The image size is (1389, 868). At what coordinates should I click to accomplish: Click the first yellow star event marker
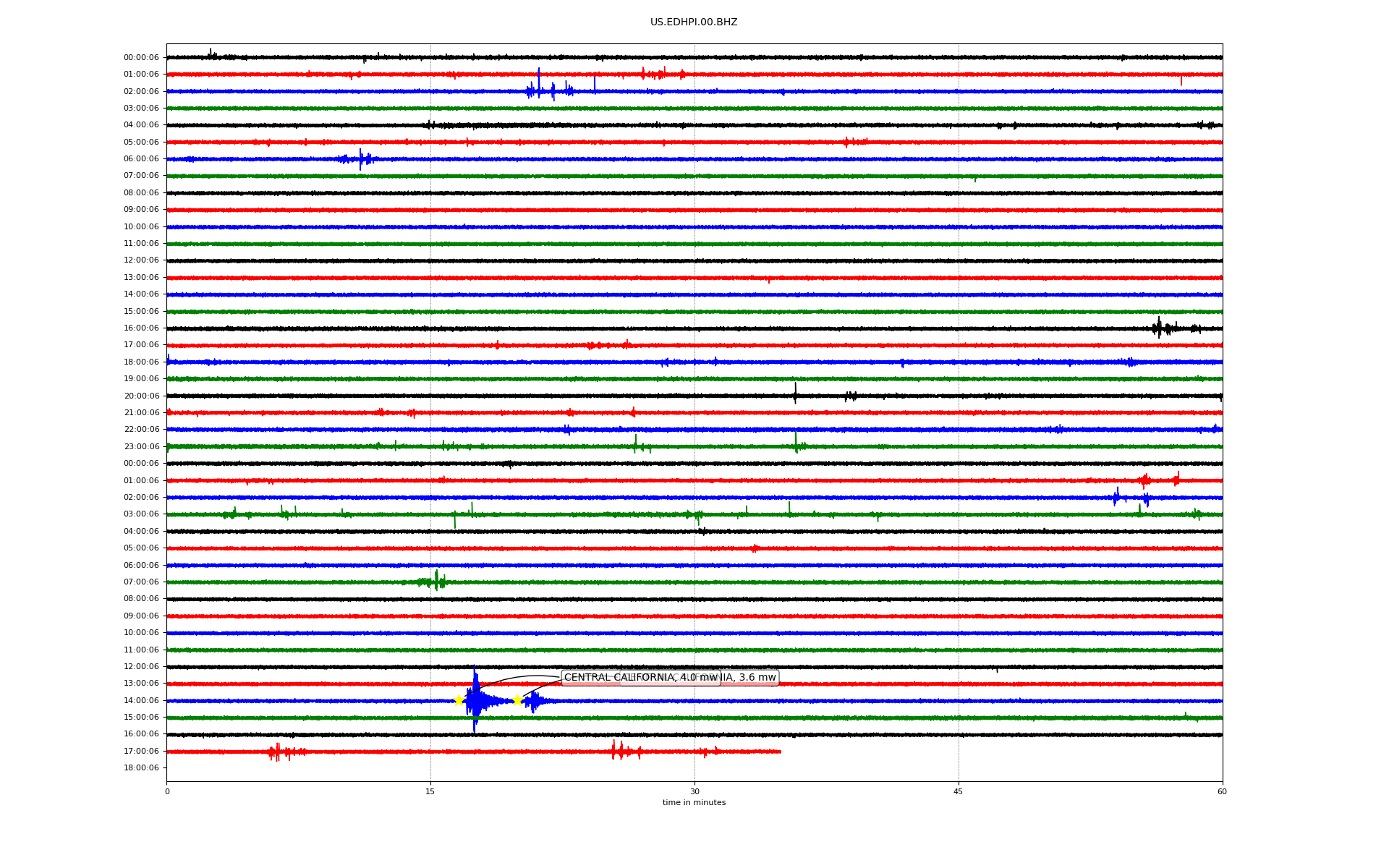pyautogui.click(x=458, y=700)
